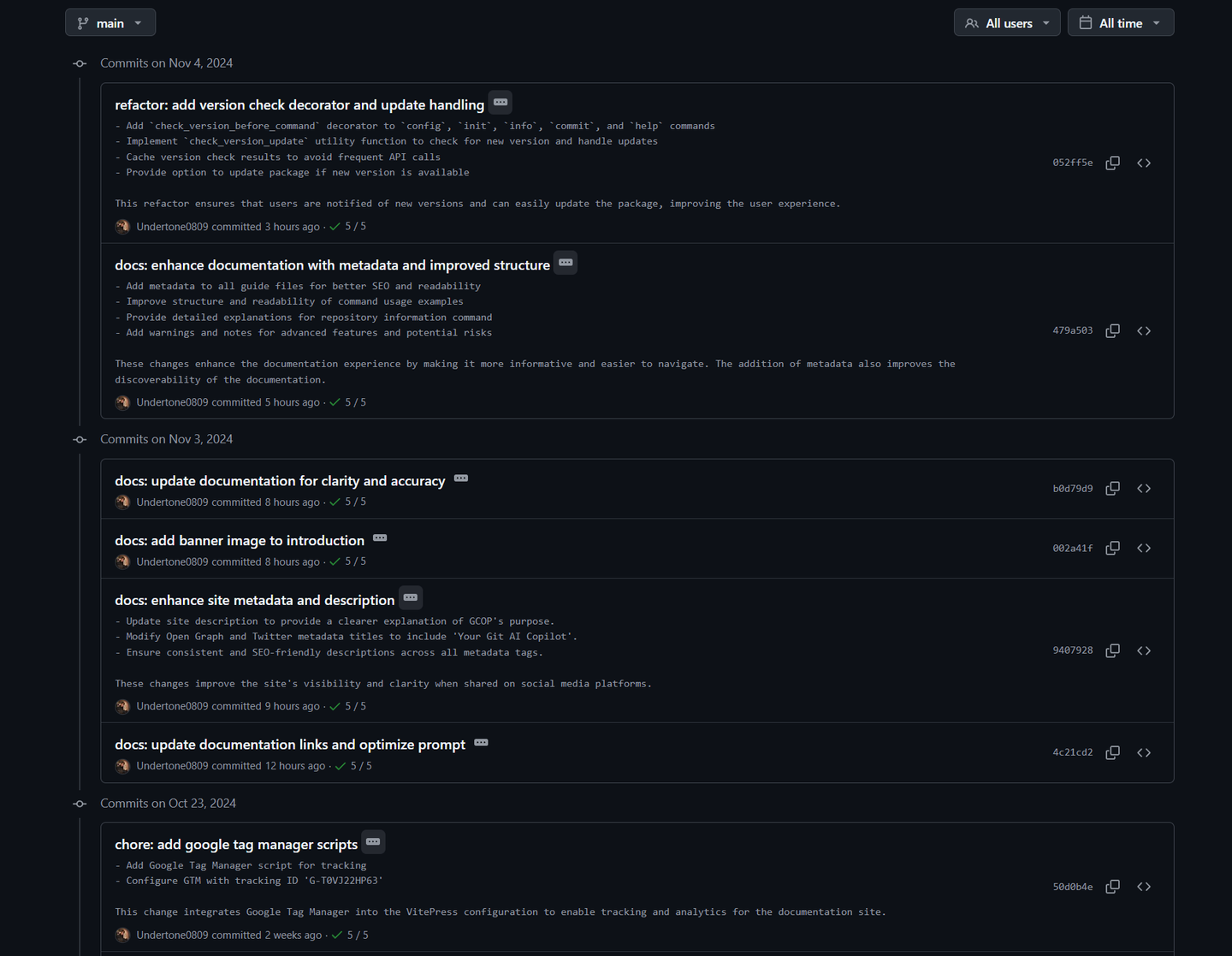This screenshot has width=1232, height=956.
Task: Open commit 'docs: enhance site metadata and description'
Action: [255, 600]
